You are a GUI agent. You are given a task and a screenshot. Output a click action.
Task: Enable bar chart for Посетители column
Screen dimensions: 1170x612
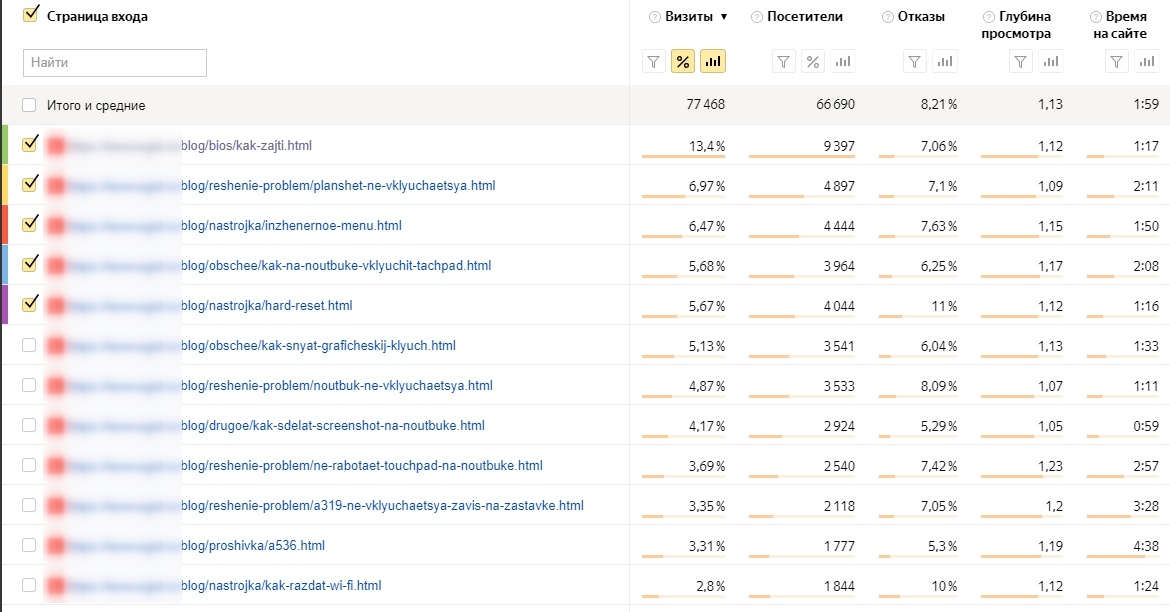pos(843,62)
